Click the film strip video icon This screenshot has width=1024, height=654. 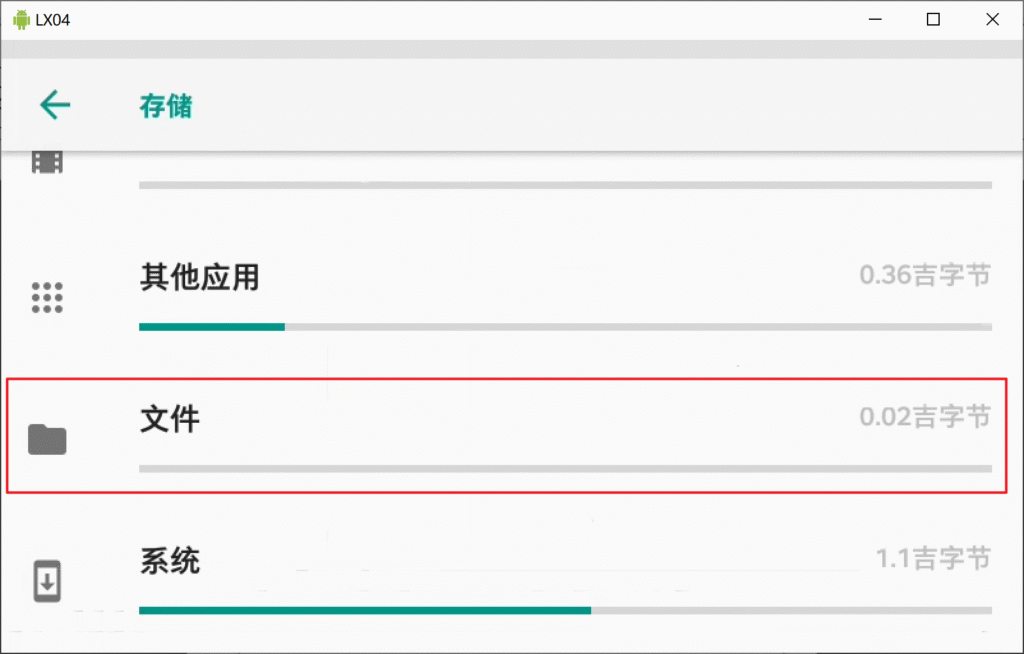pyautogui.click(x=47, y=162)
